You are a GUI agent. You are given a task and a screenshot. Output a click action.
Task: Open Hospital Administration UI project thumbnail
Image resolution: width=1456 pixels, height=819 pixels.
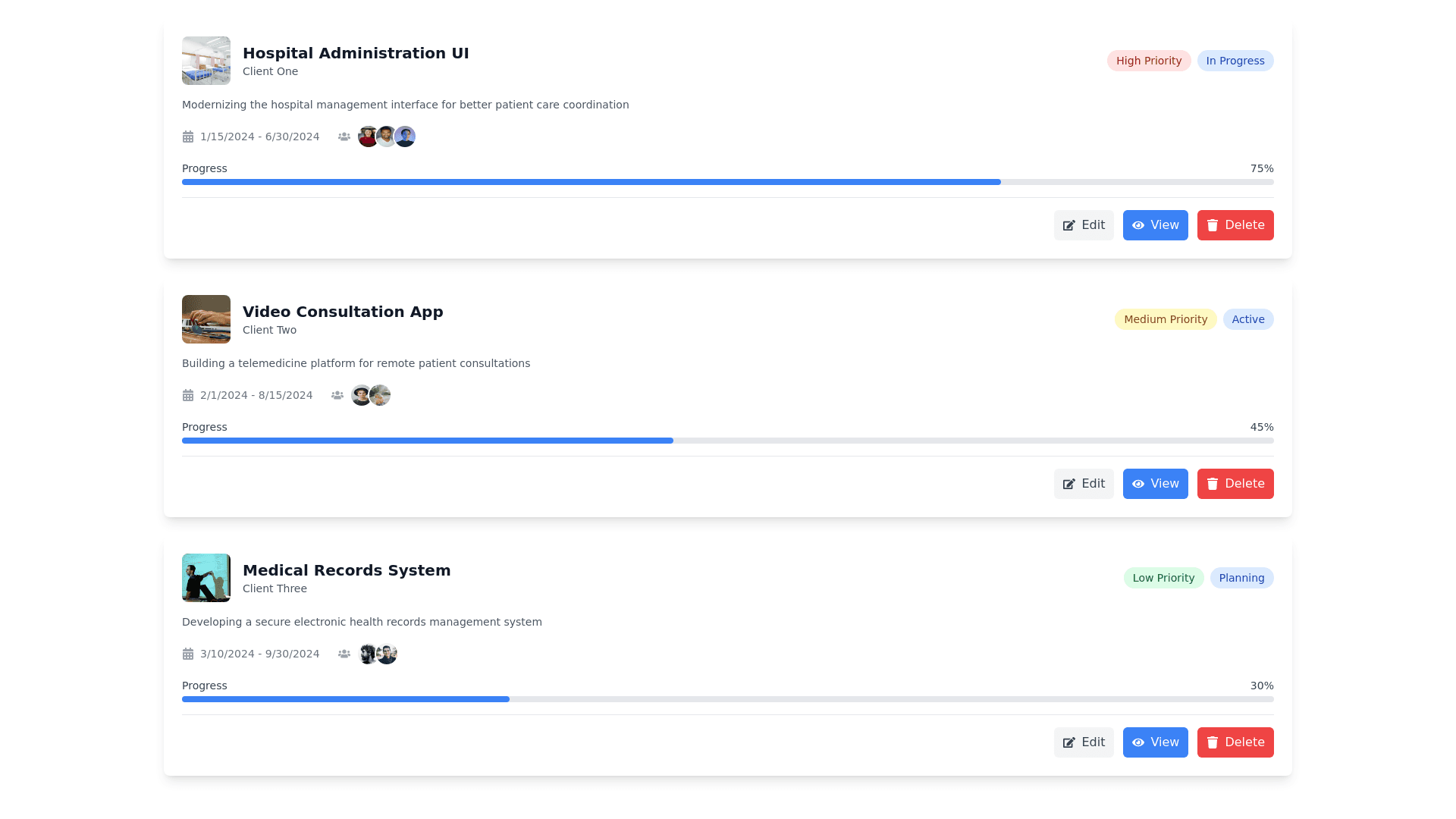(206, 61)
